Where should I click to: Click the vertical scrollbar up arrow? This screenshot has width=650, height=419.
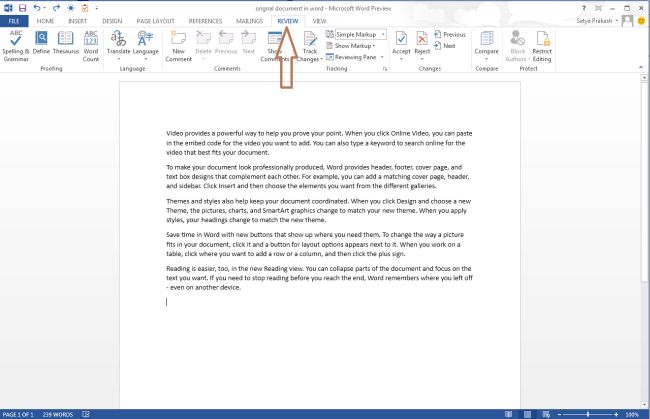[644, 77]
